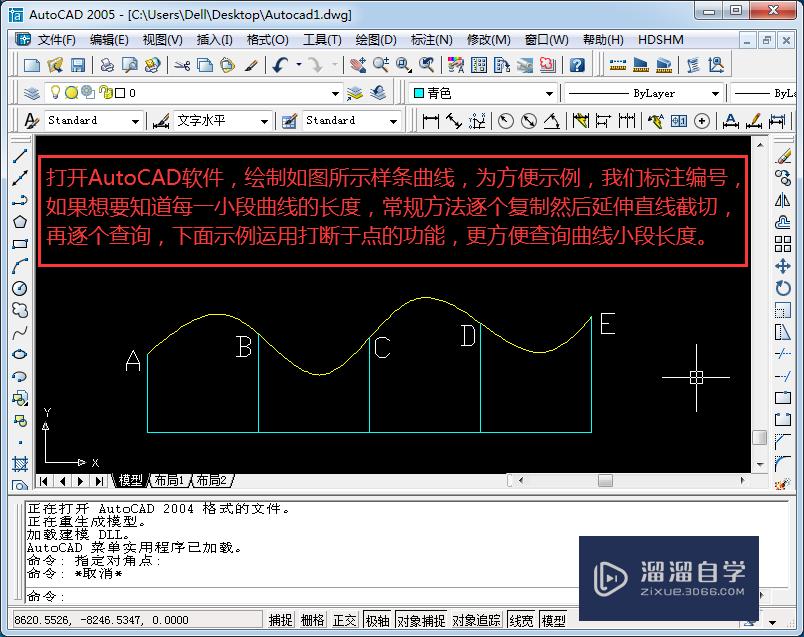
Task: Open the layer selection dropdown
Action: pos(337,92)
